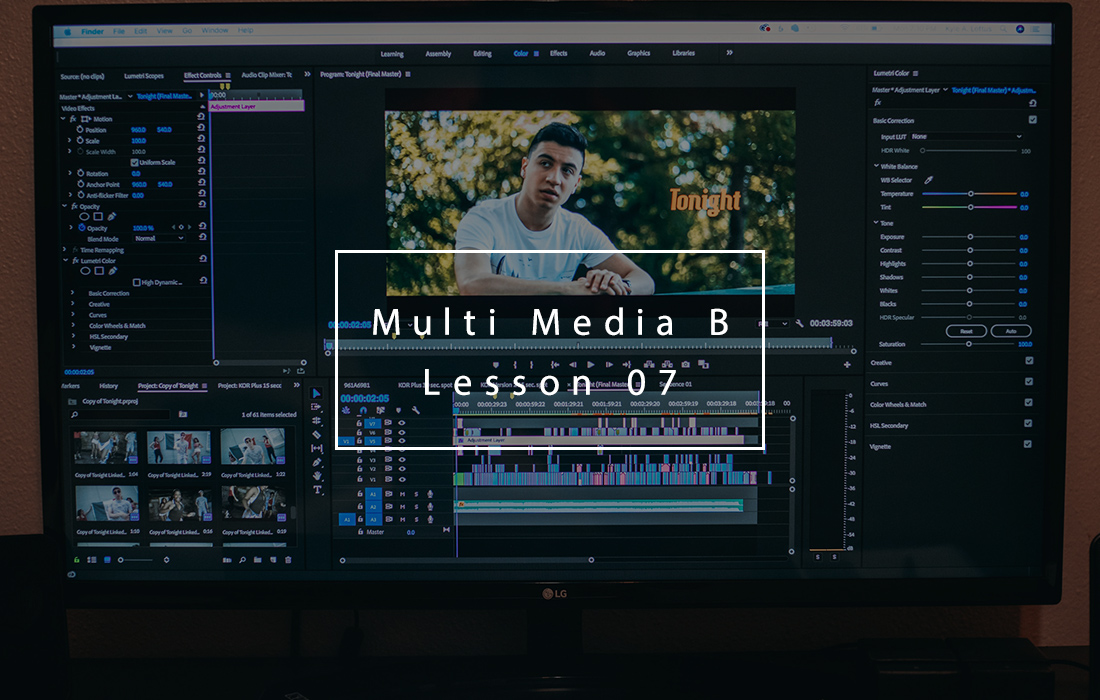Enable the High Dynamic Range checkbox
The width and height of the screenshot is (1100, 700).
(137, 283)
